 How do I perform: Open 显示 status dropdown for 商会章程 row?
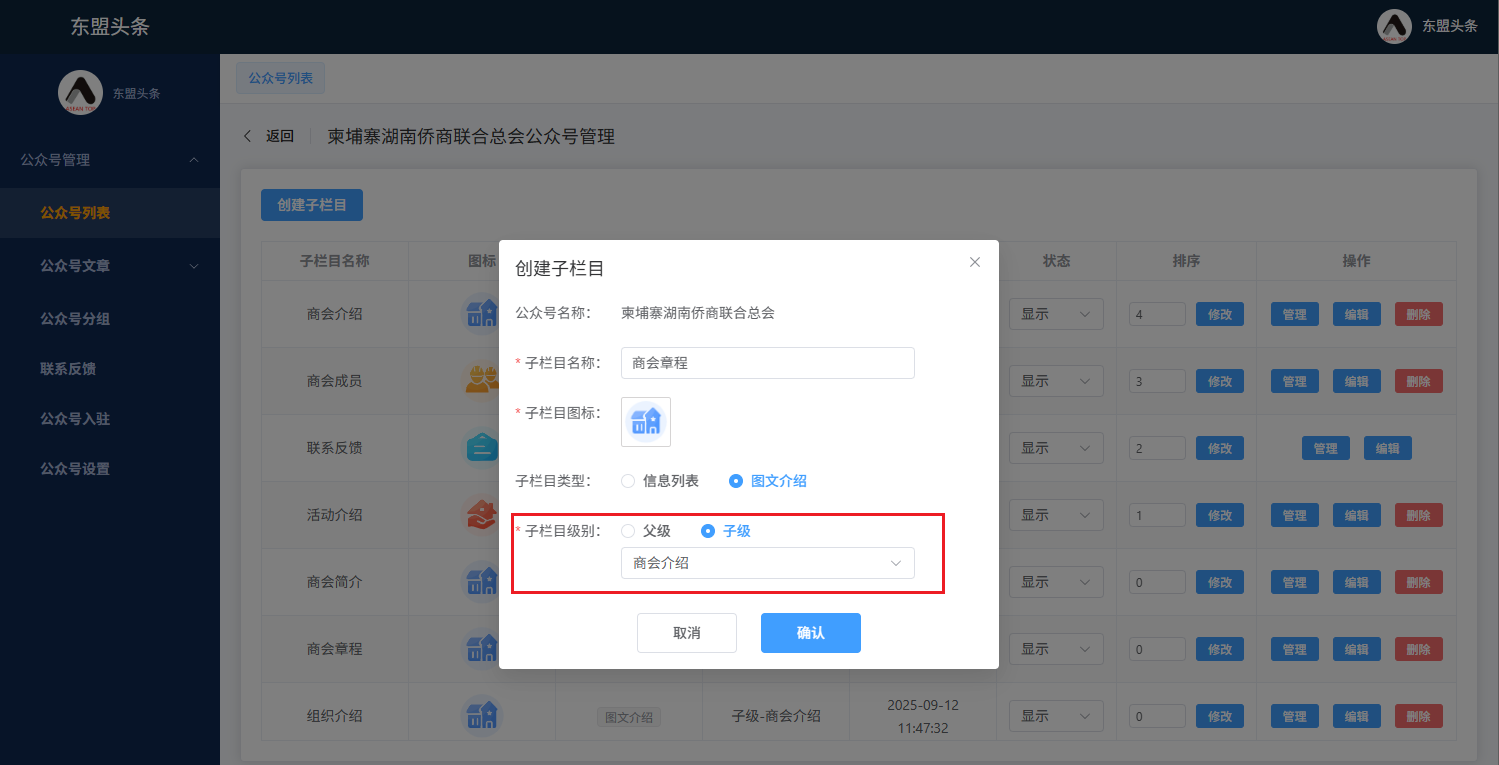pyautogui.click(x=1056, y=649)
